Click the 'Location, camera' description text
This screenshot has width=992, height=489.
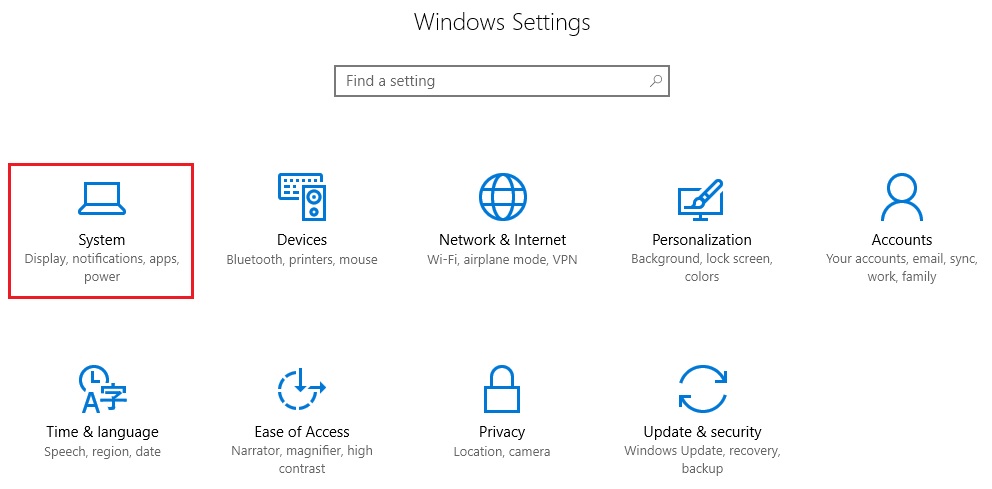502,452
